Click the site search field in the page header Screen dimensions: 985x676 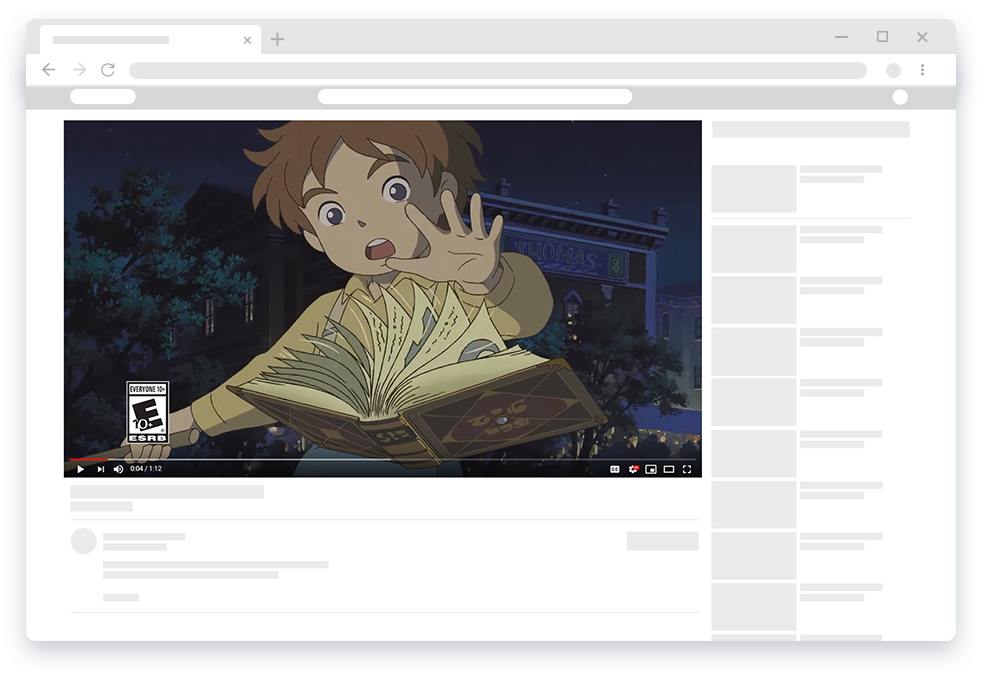click(x=475, y=96)
